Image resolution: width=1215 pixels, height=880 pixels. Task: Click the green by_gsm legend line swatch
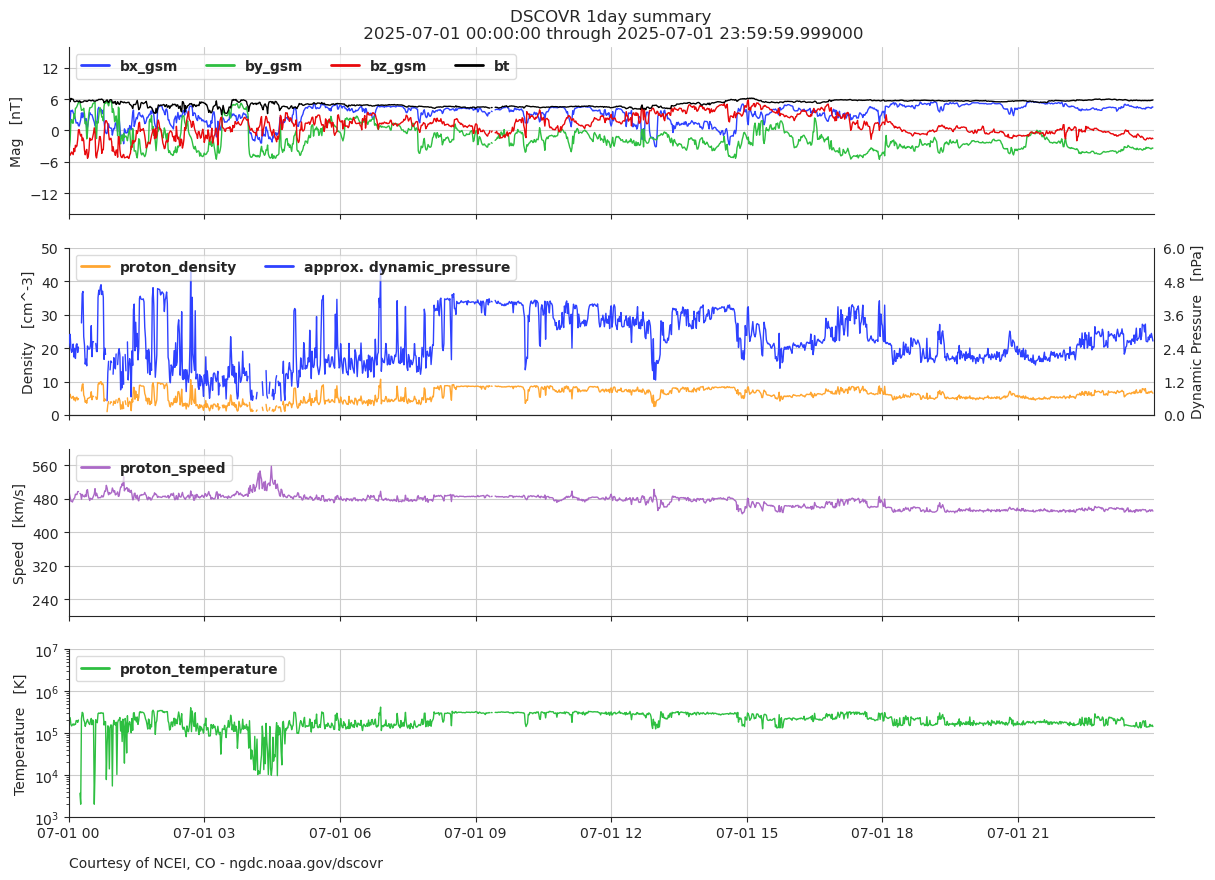(x=220, y=67)
